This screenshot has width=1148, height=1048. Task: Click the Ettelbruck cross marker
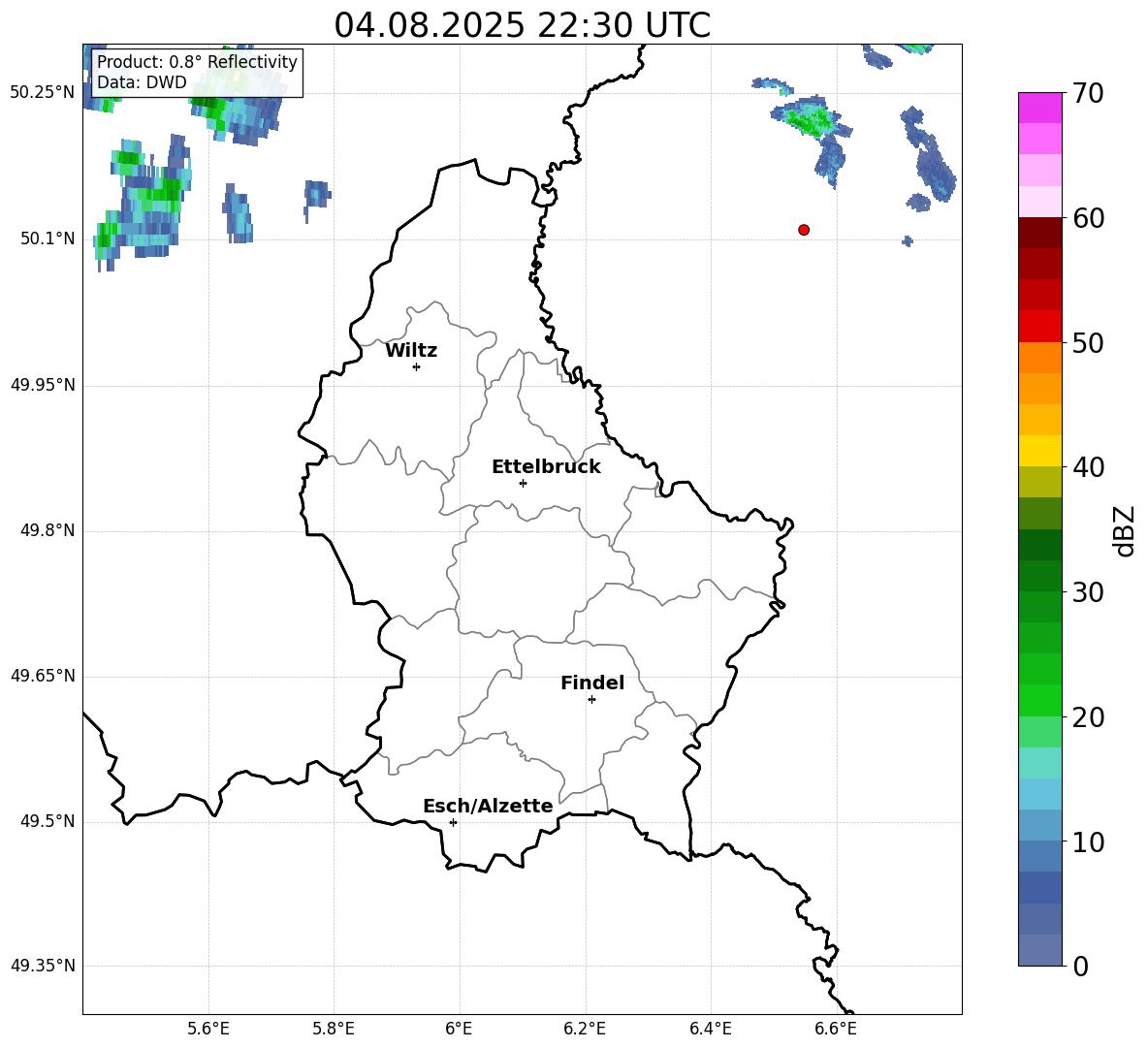pos(523,483)
